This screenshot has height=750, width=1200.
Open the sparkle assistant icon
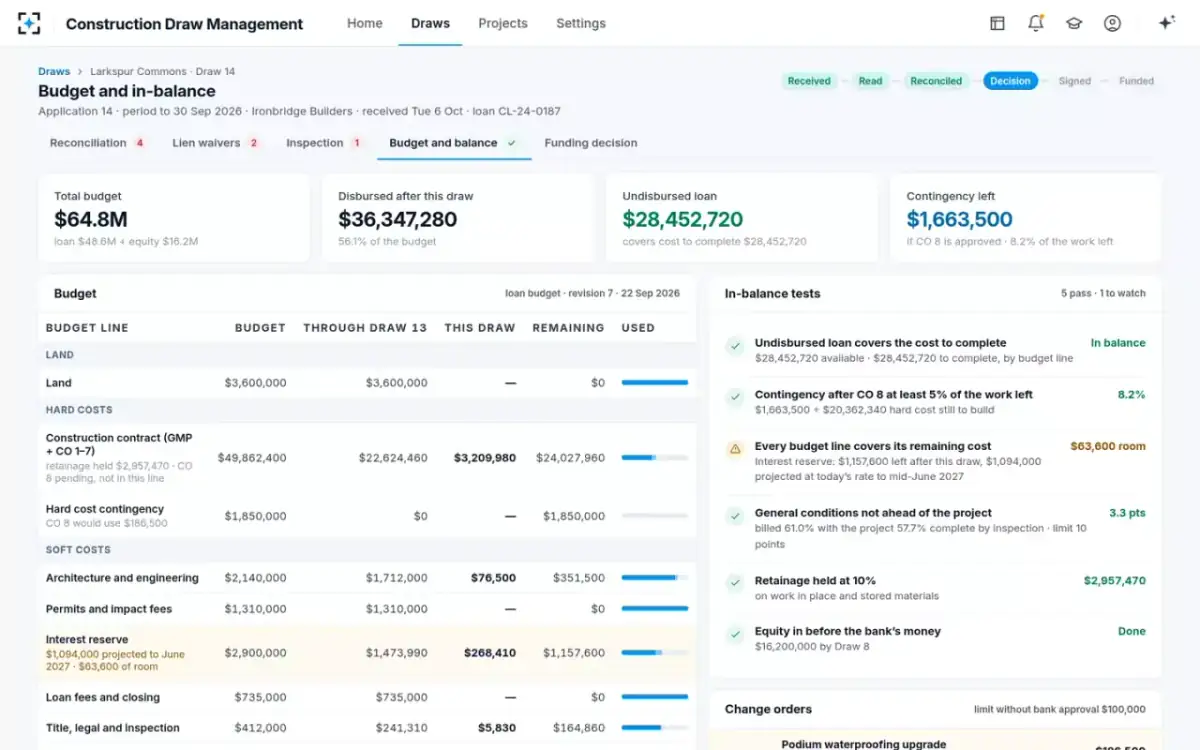1166,23
